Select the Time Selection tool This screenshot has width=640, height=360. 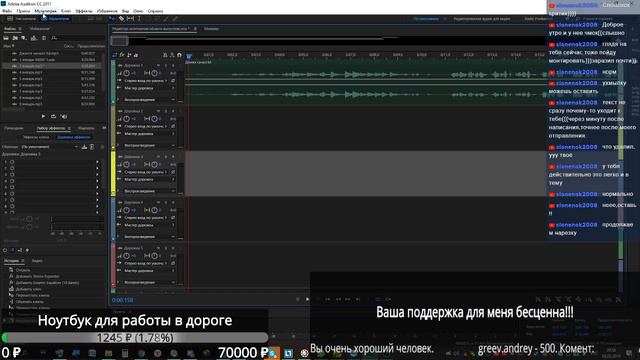[x=139, y=19]
